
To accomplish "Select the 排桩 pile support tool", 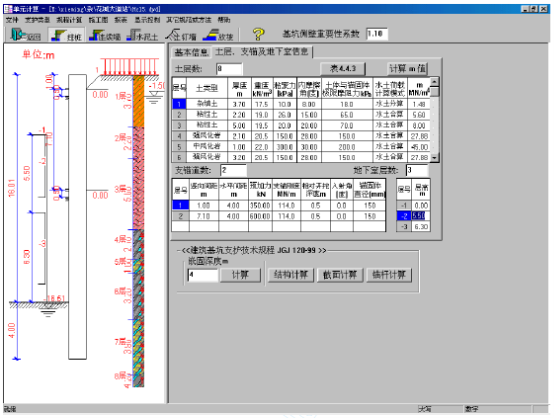I will point(66,35).
